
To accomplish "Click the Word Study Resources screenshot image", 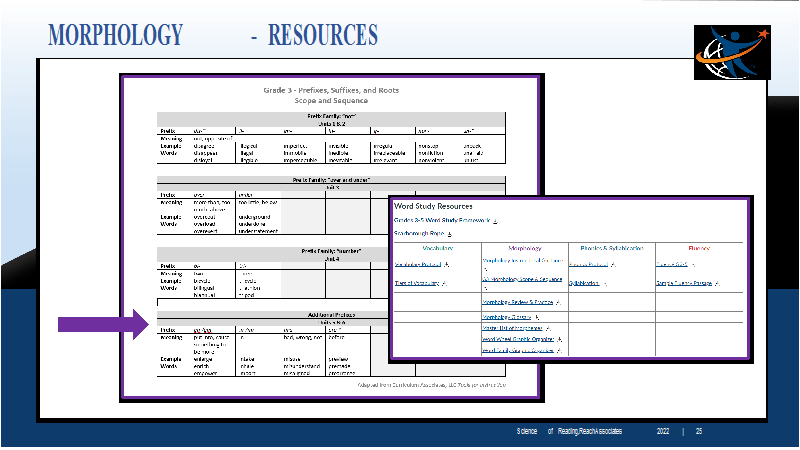I will coord(571,279).
